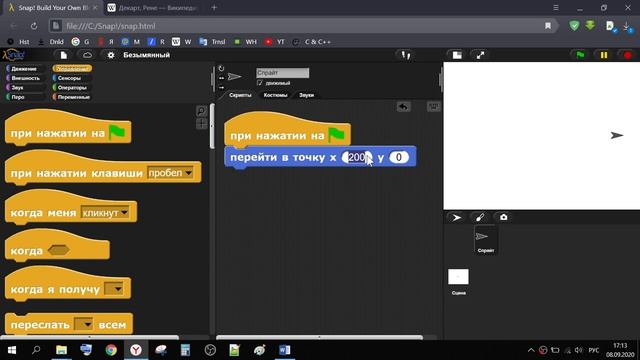Open Windows taskbar search
Screen dimensions: 640x360
[x=36, y=350]
